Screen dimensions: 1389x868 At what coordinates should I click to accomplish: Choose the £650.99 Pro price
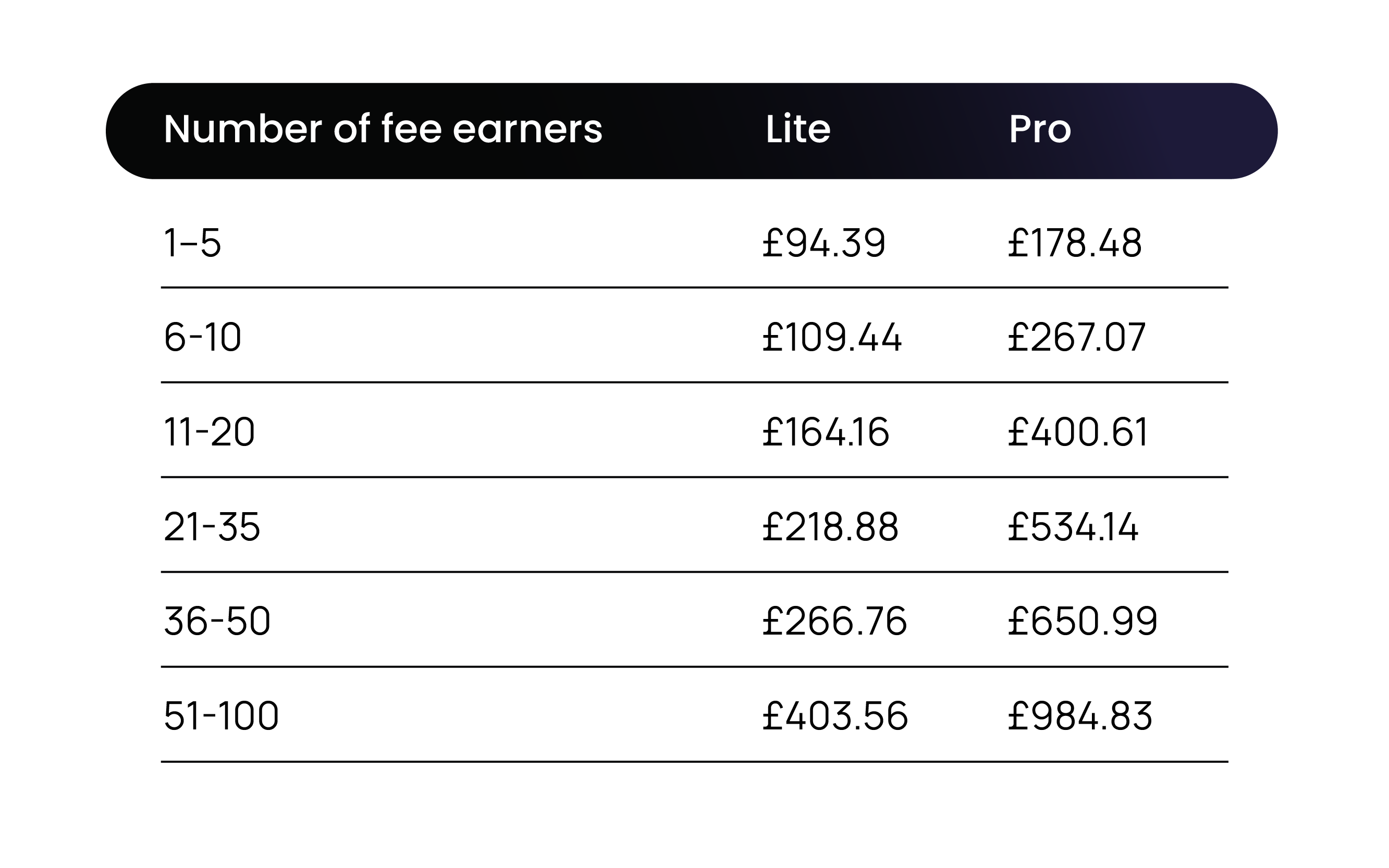tap(1083, 621)
